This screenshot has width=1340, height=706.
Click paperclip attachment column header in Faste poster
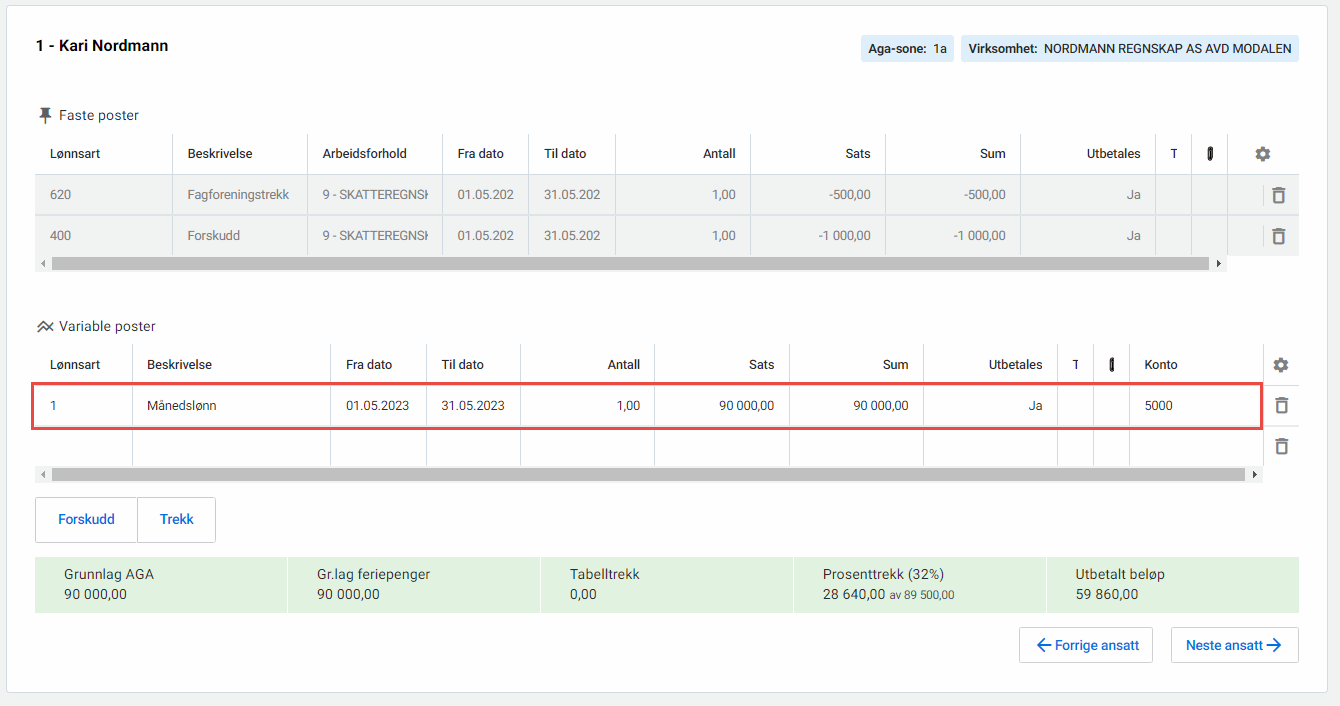click(x=1209, y=154)
